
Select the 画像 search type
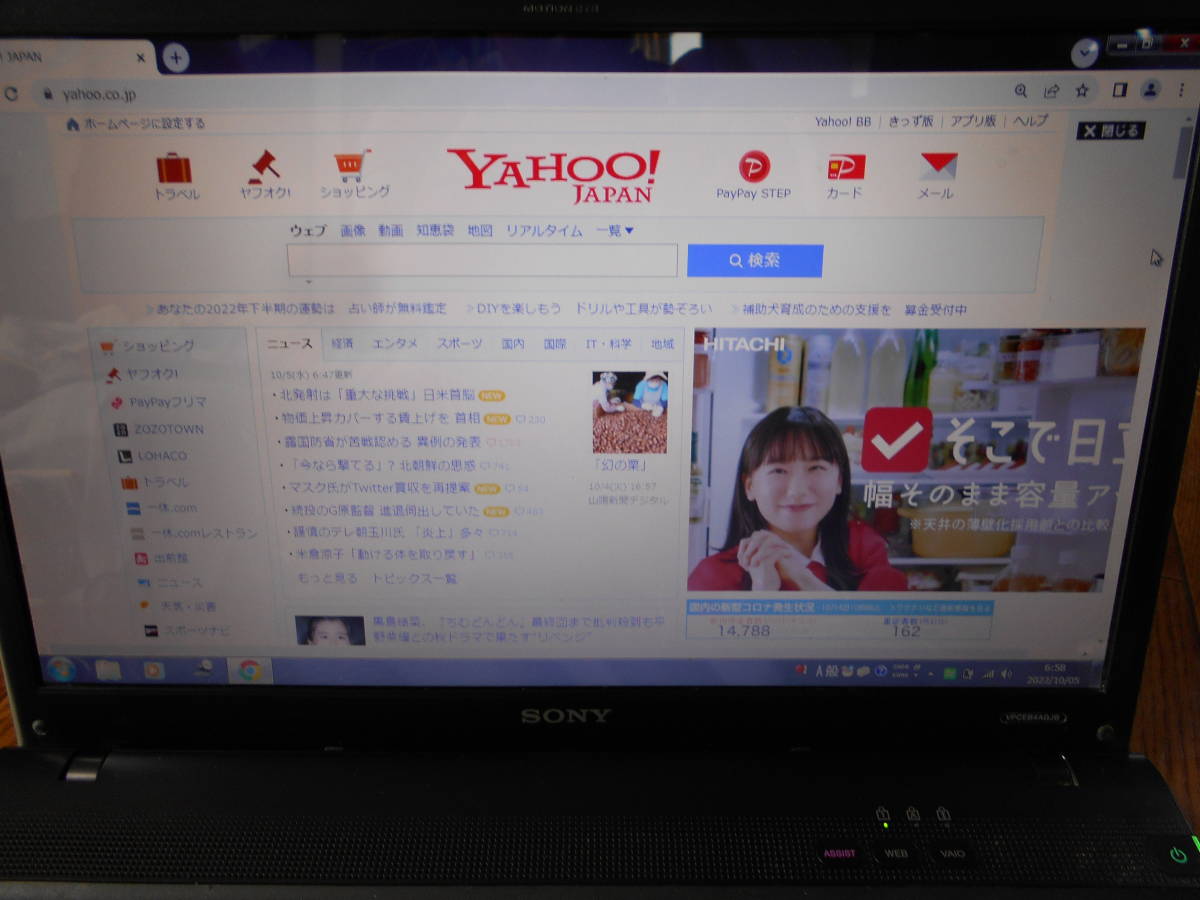tap(353, 231)
